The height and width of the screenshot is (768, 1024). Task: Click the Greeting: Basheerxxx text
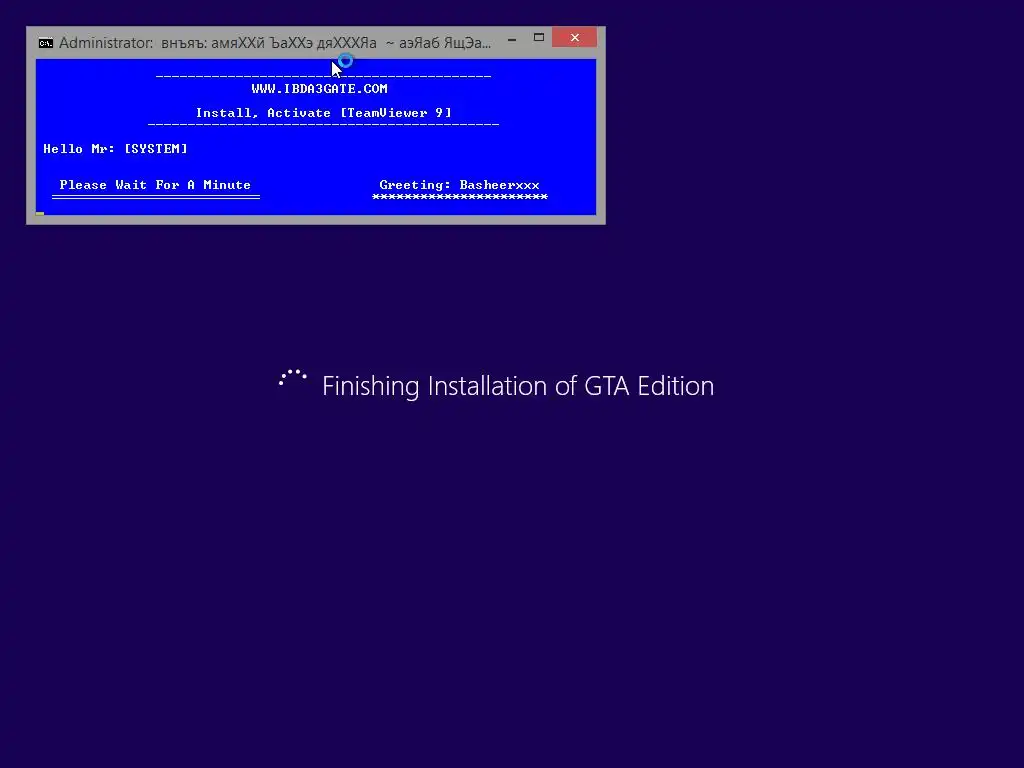[x=459, y=185]
